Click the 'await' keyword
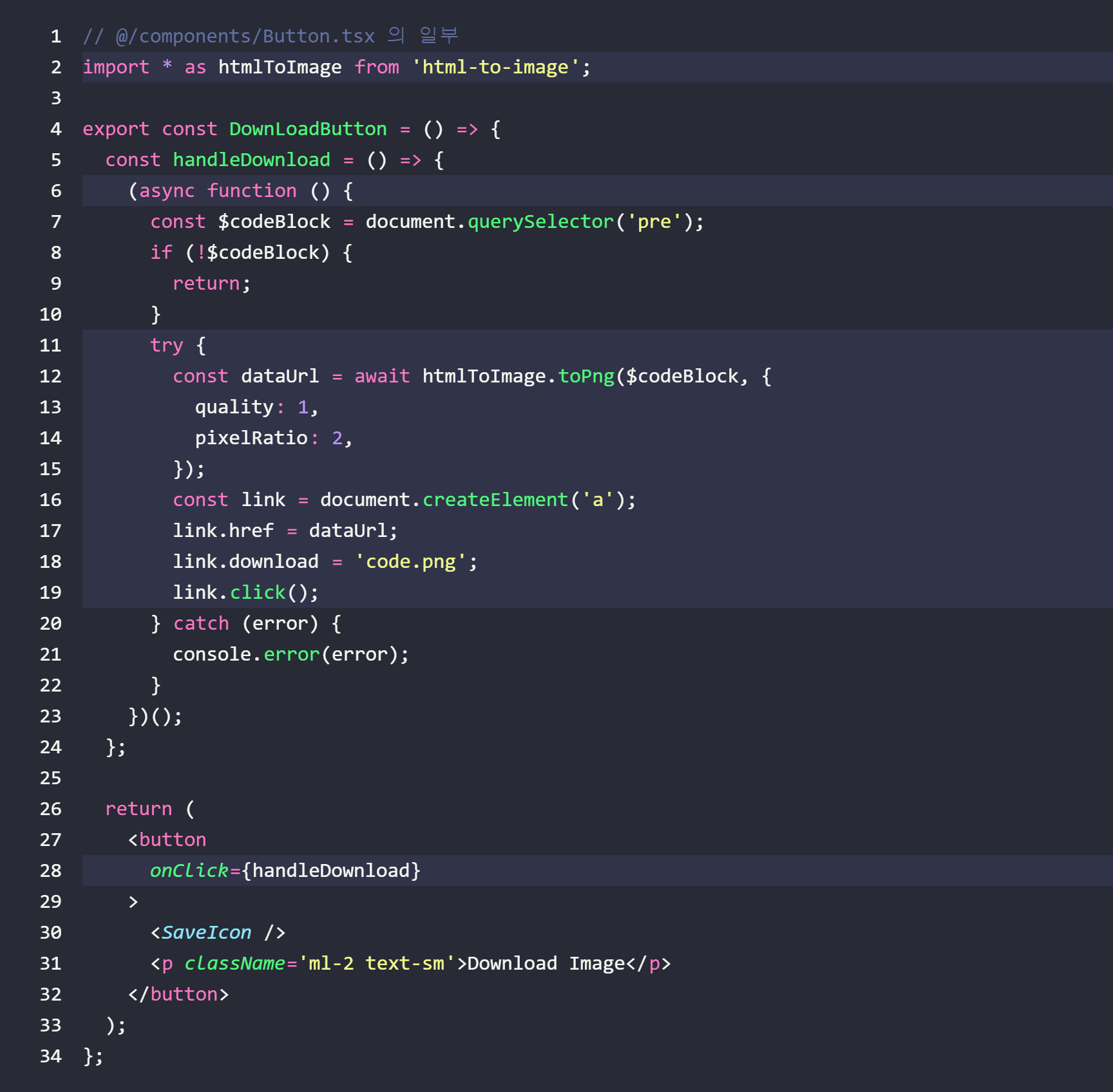Image resolution: width=1113 pixels, height=1092 pixels. tap(382, 376)
